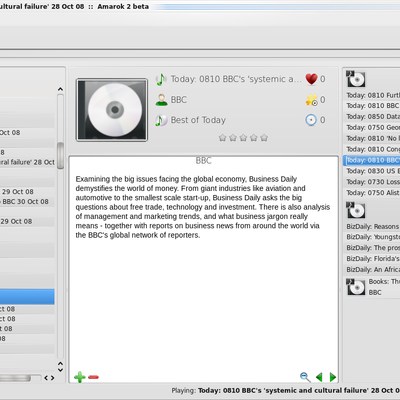Click the left panel vertical scrollbar handle
This screenshot has height=400, width=400.
pos(60,156)
